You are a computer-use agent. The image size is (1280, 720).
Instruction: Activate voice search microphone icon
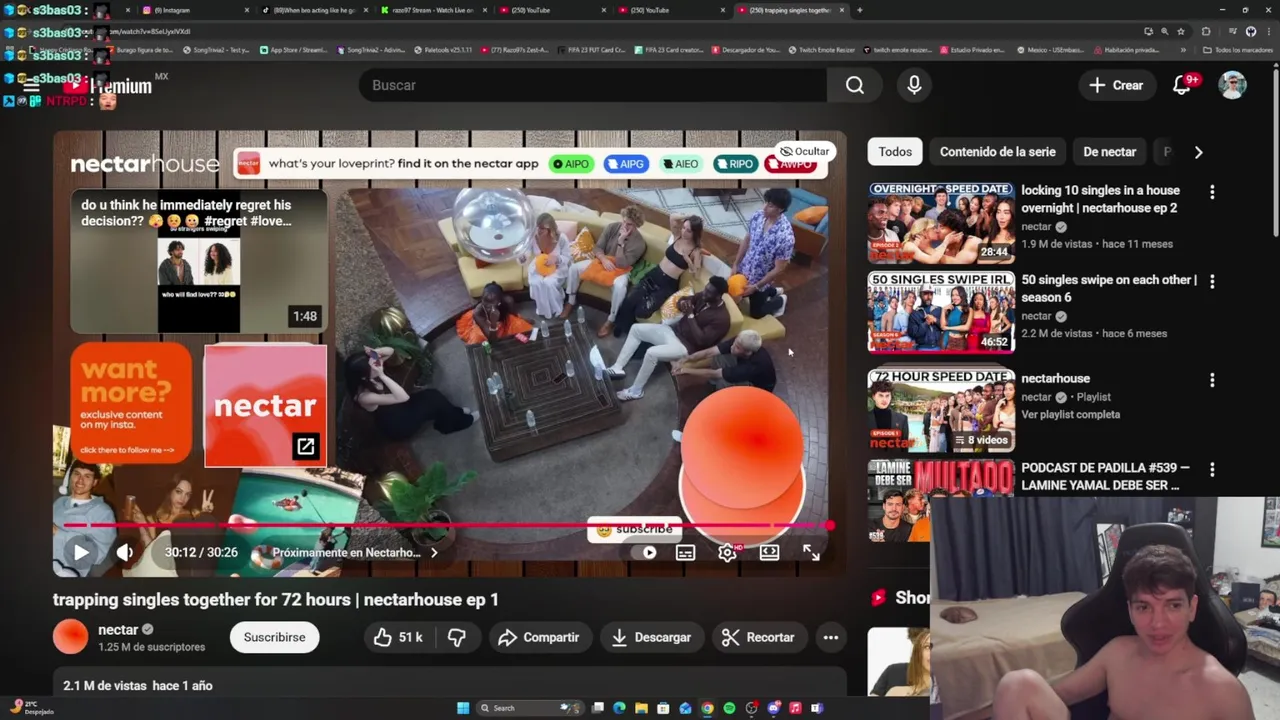click(x=914, y=85)
